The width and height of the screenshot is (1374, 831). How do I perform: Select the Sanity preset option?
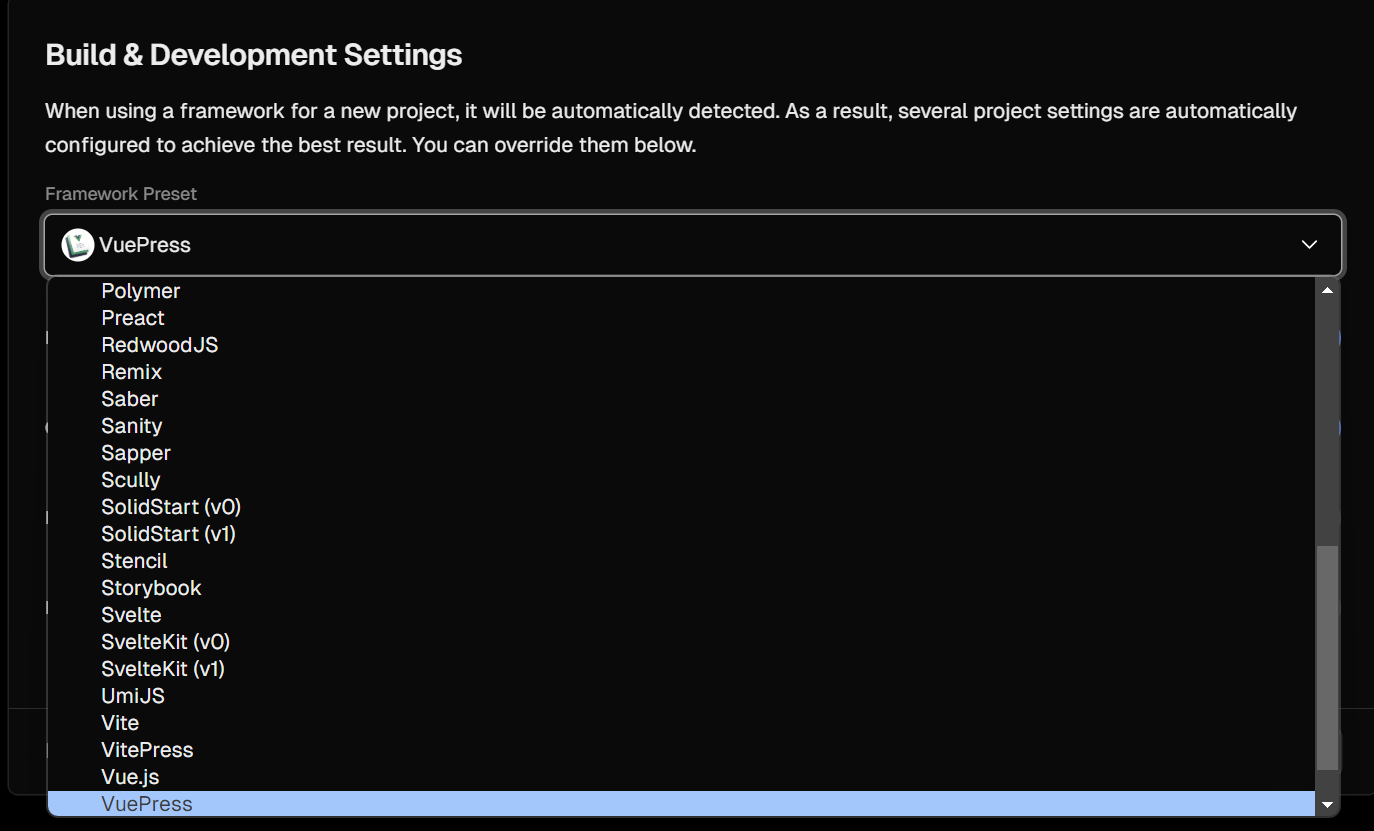(x=131, y=426)
